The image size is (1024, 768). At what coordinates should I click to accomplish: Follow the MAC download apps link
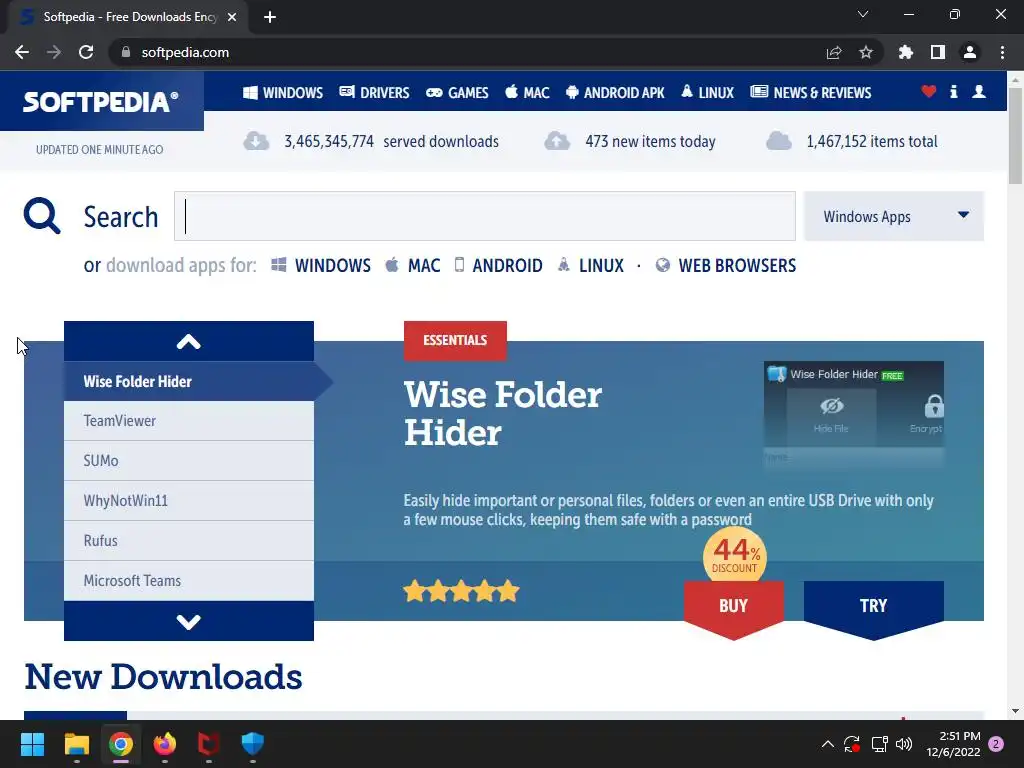coord(412,266)
